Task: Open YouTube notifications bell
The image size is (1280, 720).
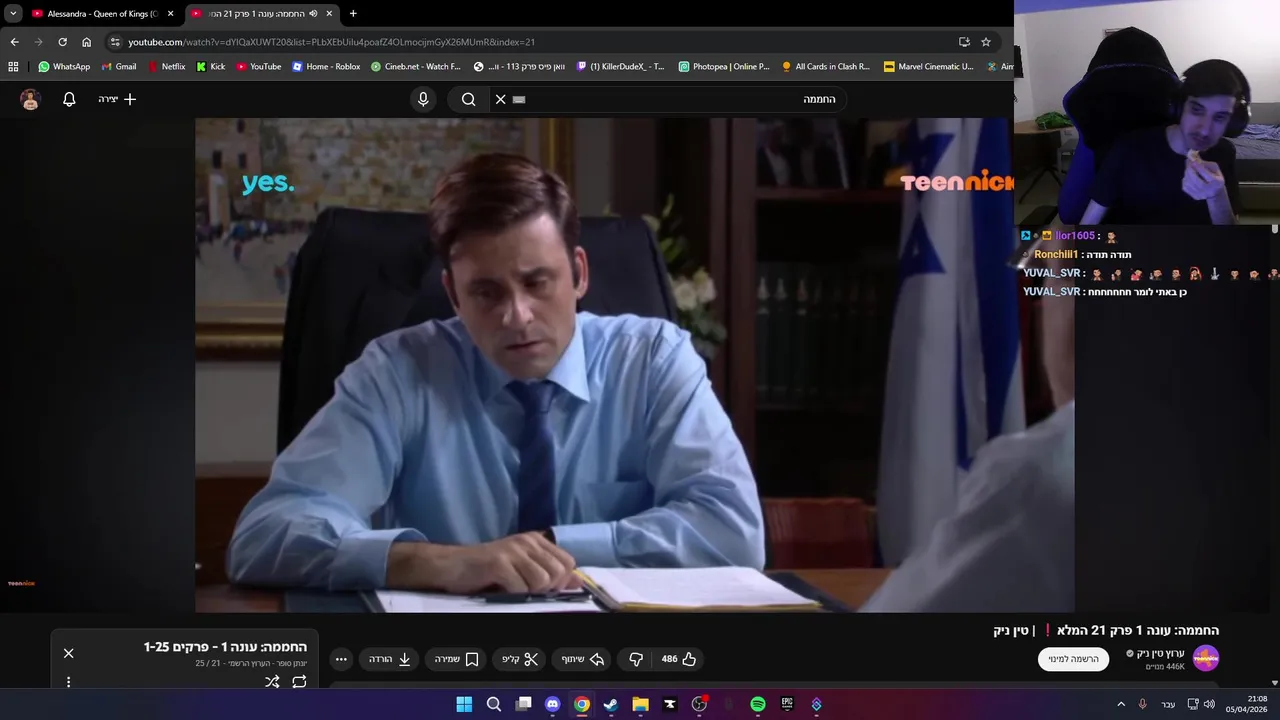Action: click(x=69, y=99)
